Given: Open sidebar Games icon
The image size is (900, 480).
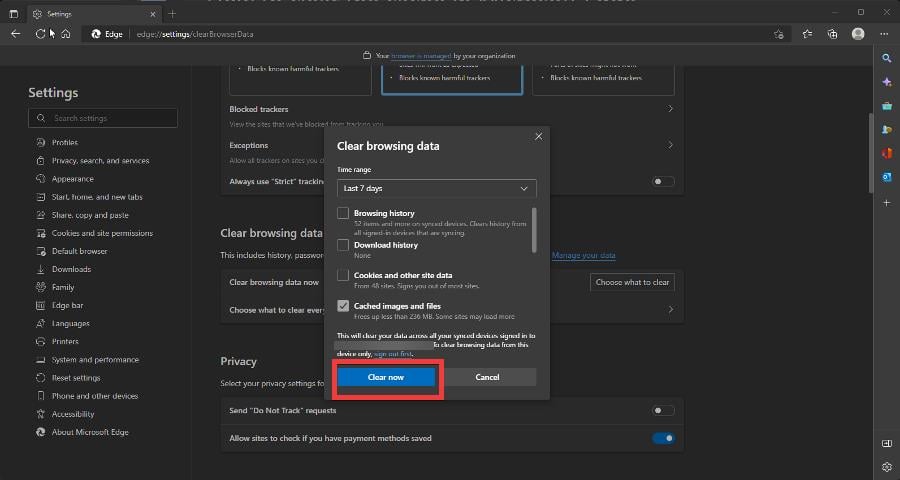Looking at the screenshot, I should pos(887,130).
